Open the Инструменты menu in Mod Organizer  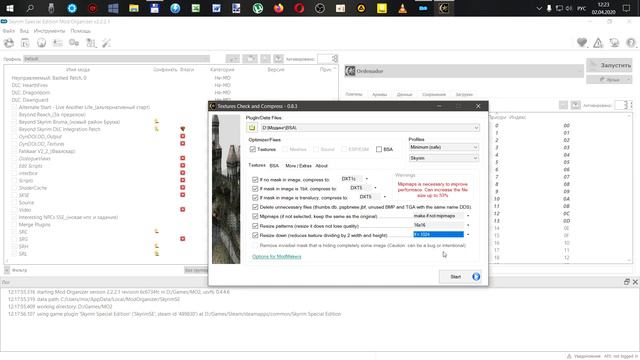pyautogui.click(x=49, y=31)
